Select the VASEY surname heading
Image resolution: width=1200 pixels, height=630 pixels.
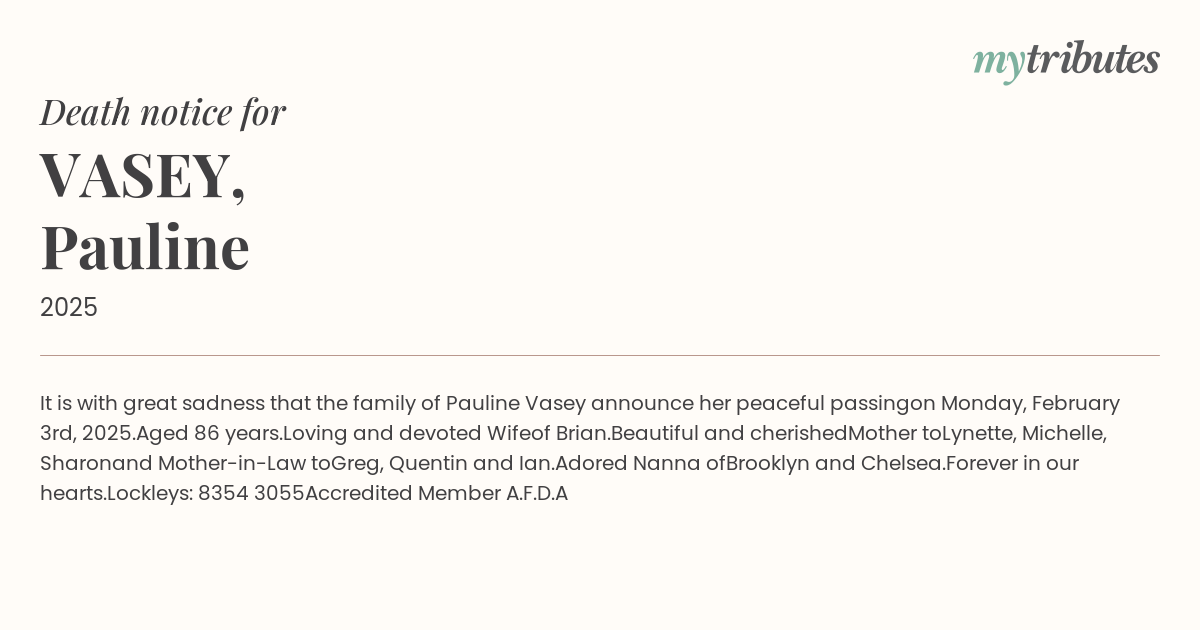(x=143, y=177)
